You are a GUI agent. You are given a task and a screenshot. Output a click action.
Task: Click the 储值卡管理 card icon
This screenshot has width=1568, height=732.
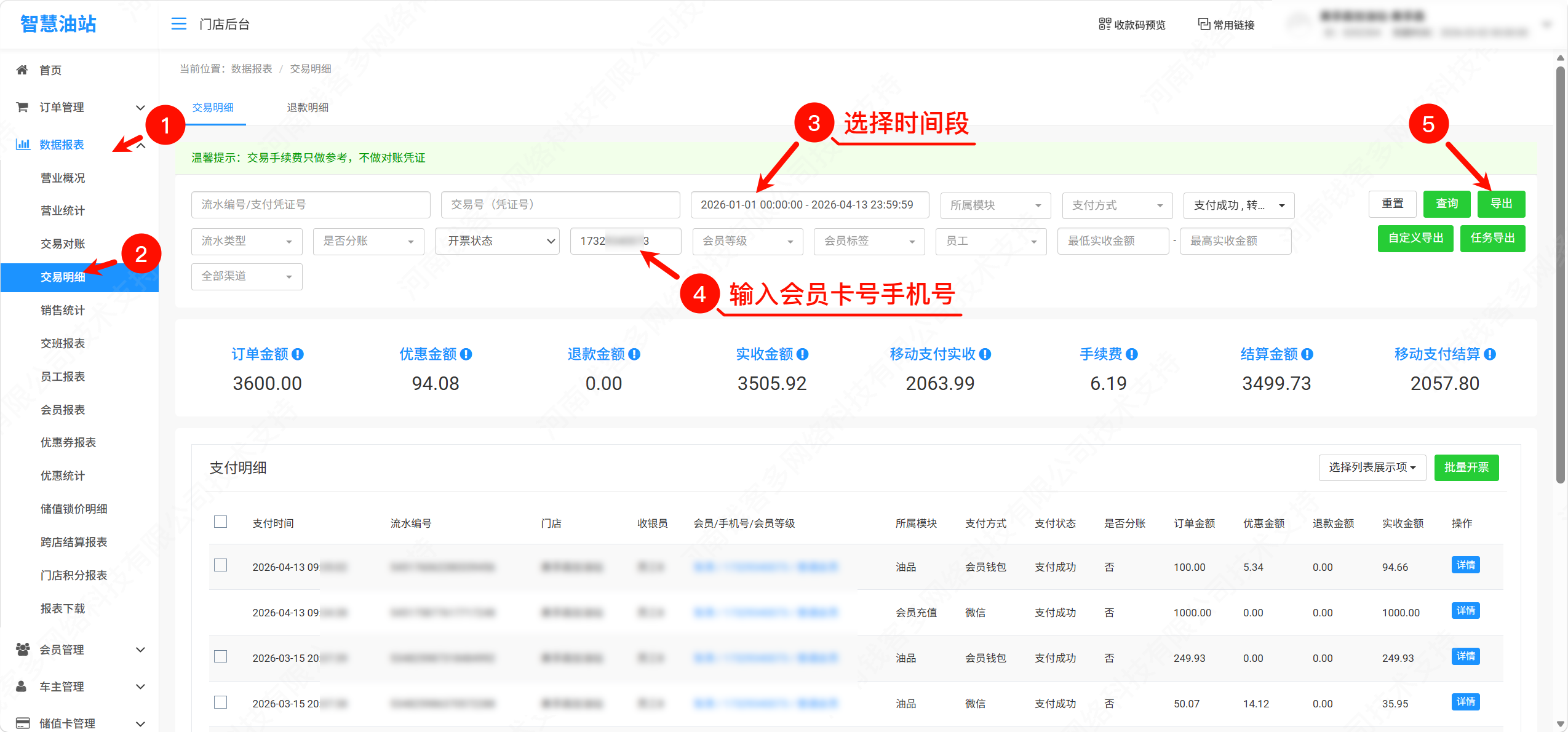[x=23, y=723]
